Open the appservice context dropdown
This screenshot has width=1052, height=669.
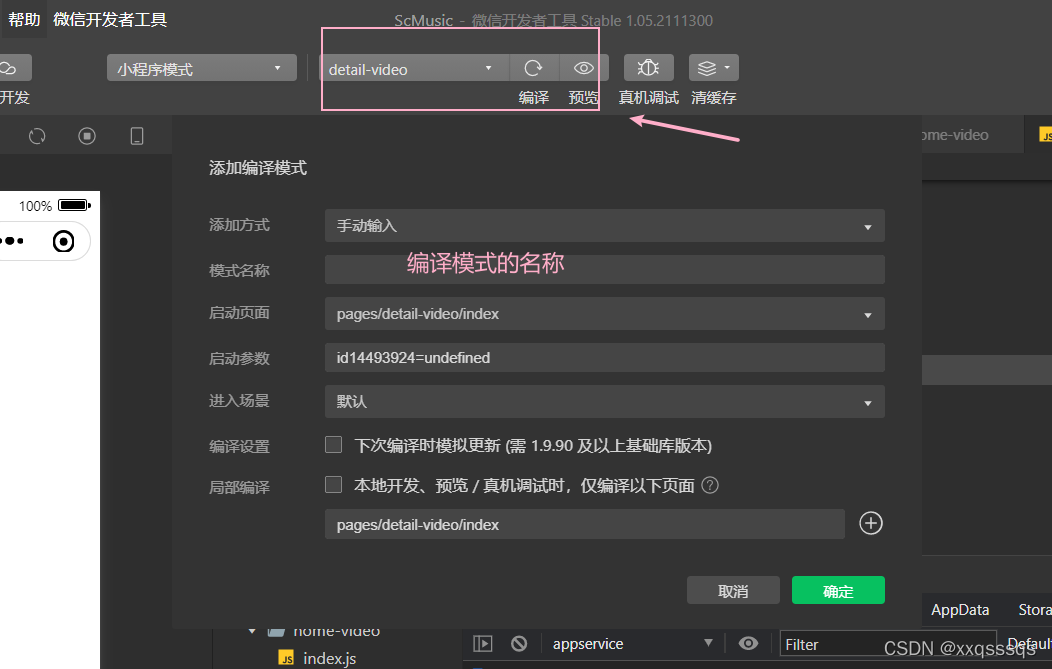point(632,644)
